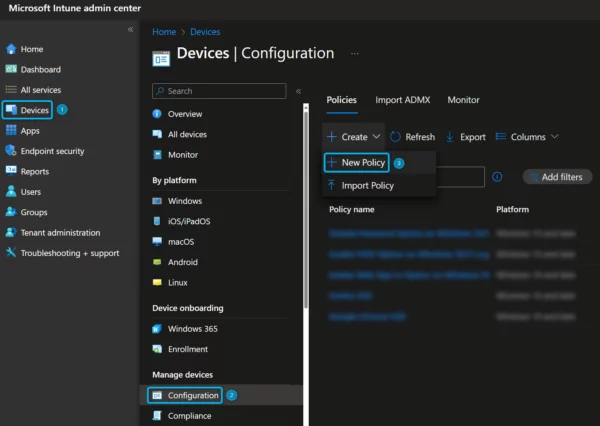Click the Android platform icon
The image size is (600, 426).
tap(157, 262)
